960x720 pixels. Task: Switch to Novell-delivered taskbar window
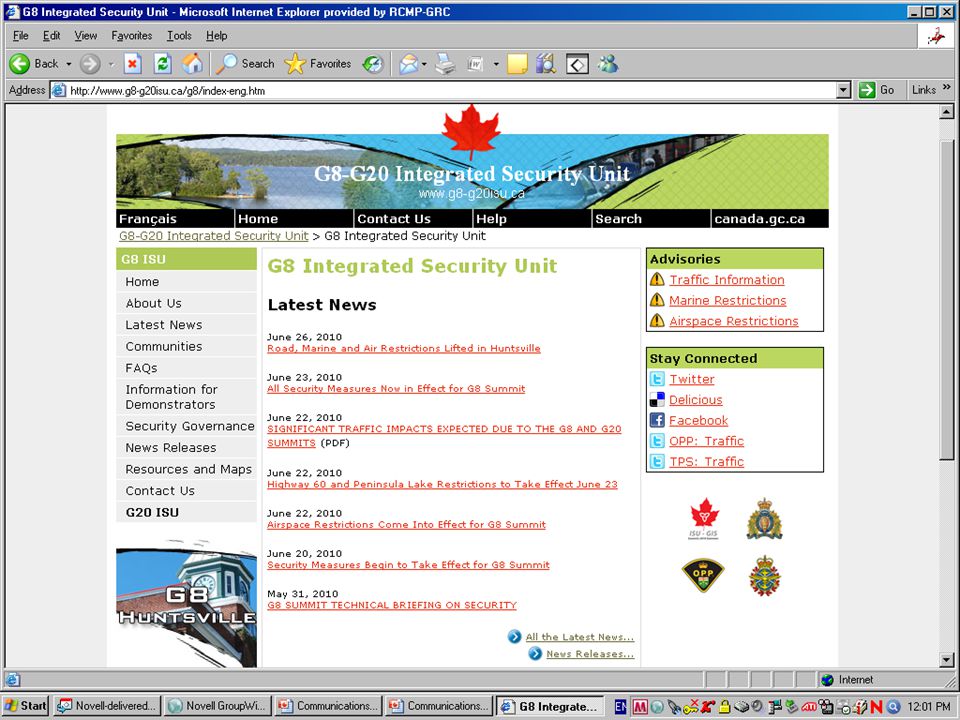coord(107,706)
